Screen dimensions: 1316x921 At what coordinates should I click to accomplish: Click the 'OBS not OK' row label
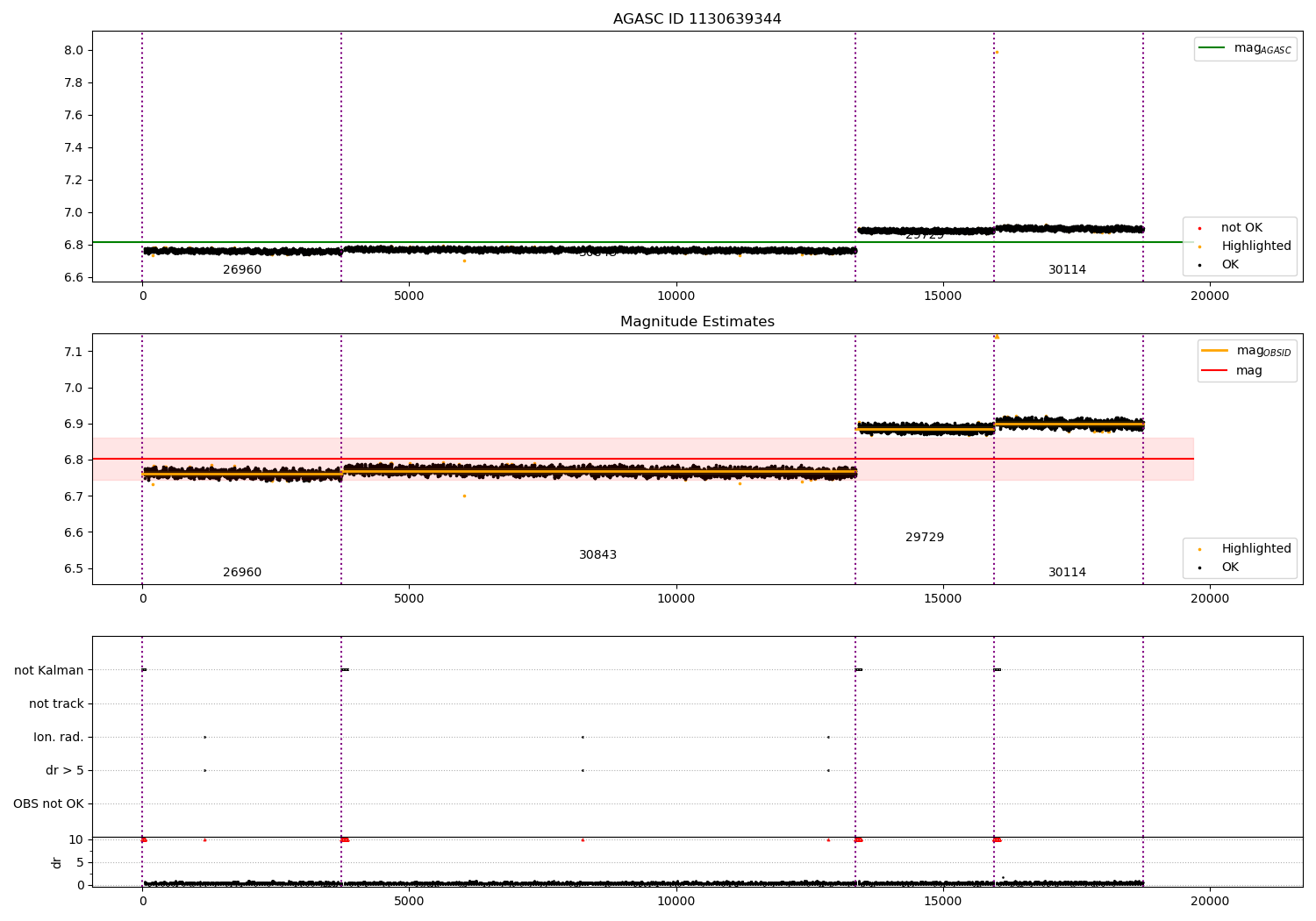click(x=49, y=804)
